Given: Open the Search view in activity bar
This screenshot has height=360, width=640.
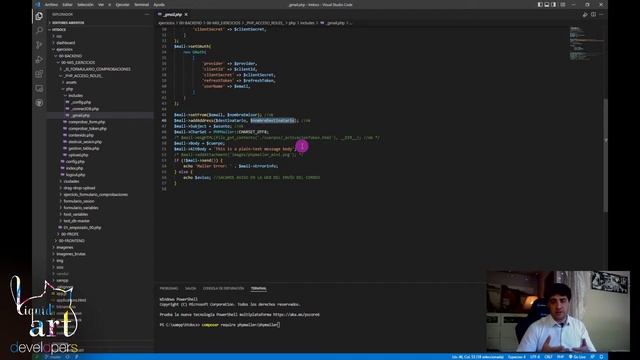Looking at the screenshot, I should (39, 31).
